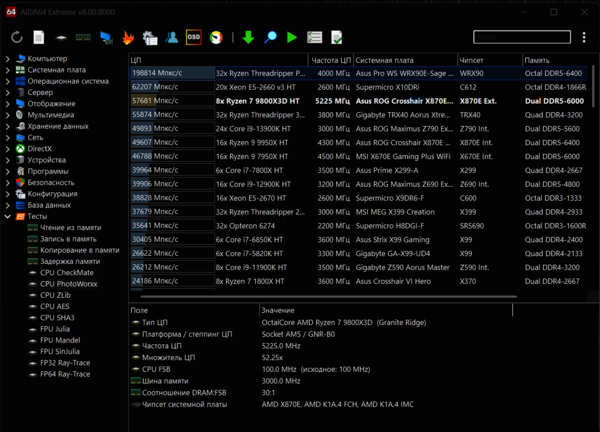This screenshot has height=432, width=600.
Task: Open CPU CheckMate benchmark
Action: point(67,273)
